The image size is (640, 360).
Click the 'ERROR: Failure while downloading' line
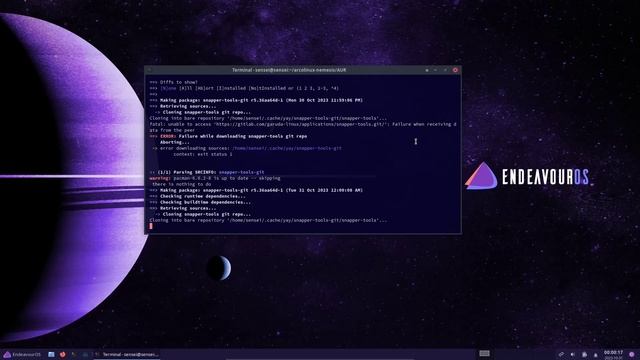coord(228,136)
